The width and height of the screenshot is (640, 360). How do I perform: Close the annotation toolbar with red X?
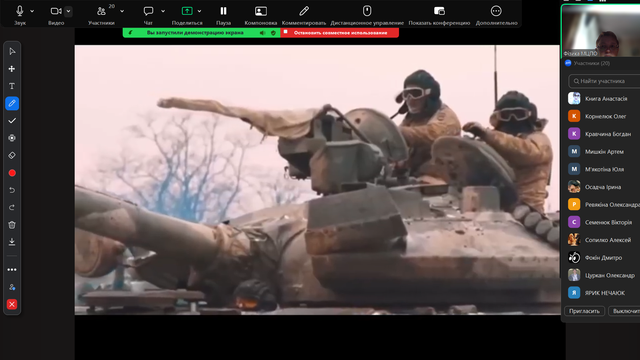pyautogui.click(x=12, y=304)
